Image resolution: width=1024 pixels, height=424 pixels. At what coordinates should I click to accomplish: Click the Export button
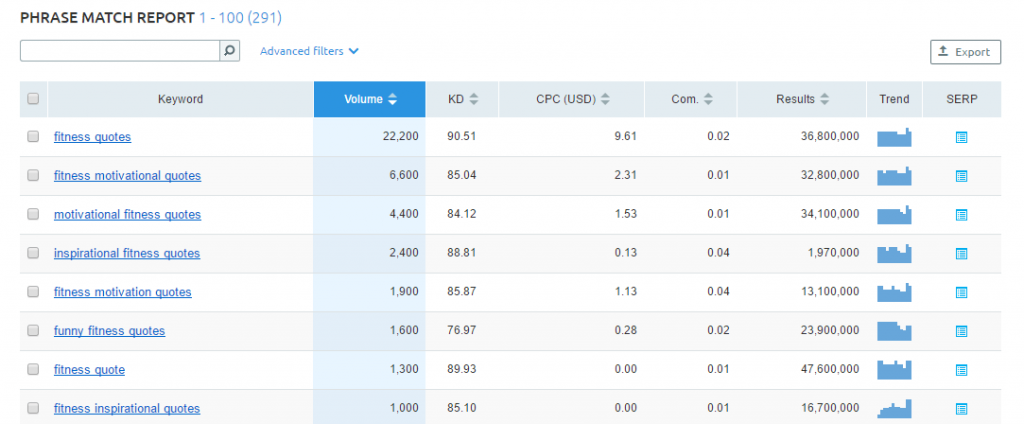[x=965, y=52]
